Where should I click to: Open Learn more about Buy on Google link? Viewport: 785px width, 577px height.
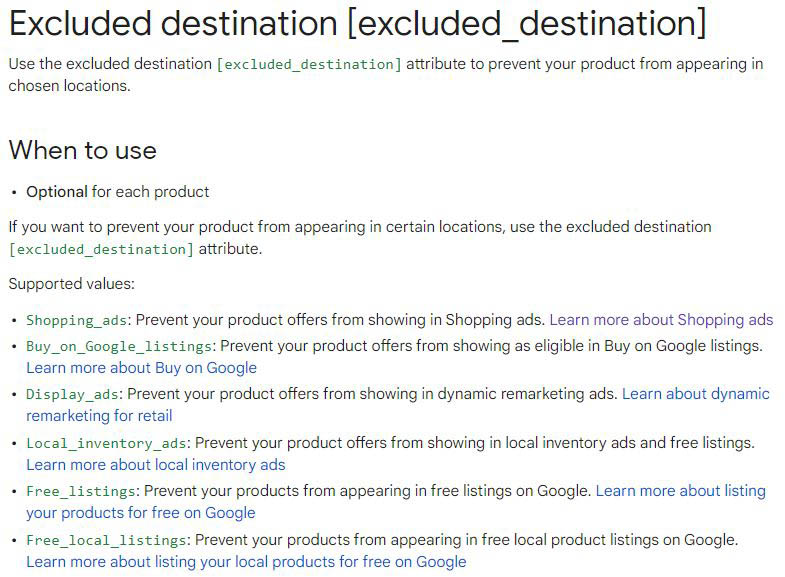pos(141,368)
